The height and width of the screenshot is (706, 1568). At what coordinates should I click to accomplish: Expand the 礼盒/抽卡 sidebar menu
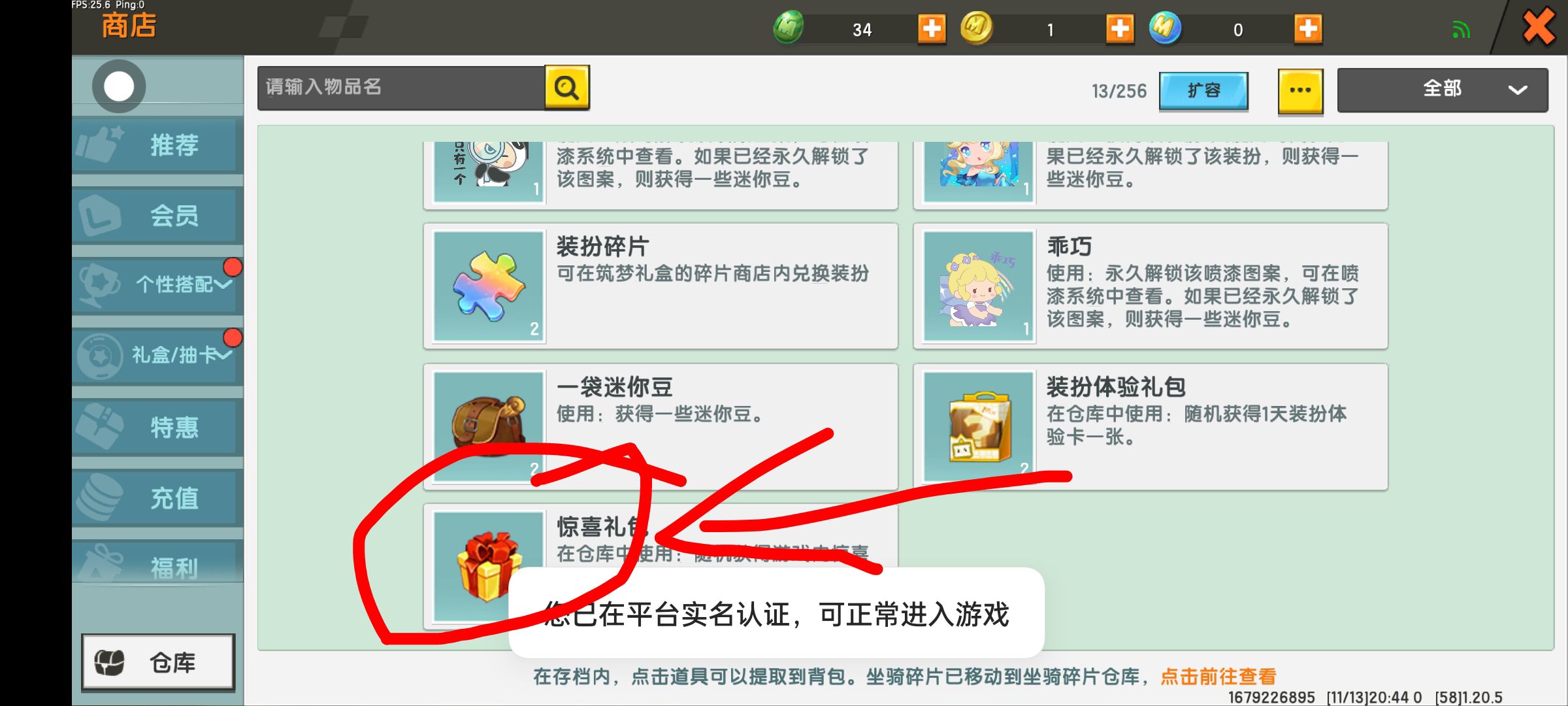(157, 355)
